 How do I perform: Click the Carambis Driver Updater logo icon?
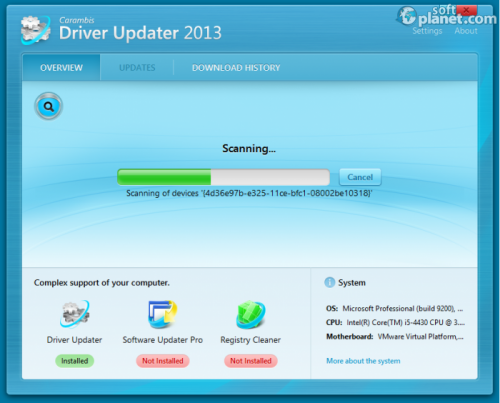tap(36, 30)
